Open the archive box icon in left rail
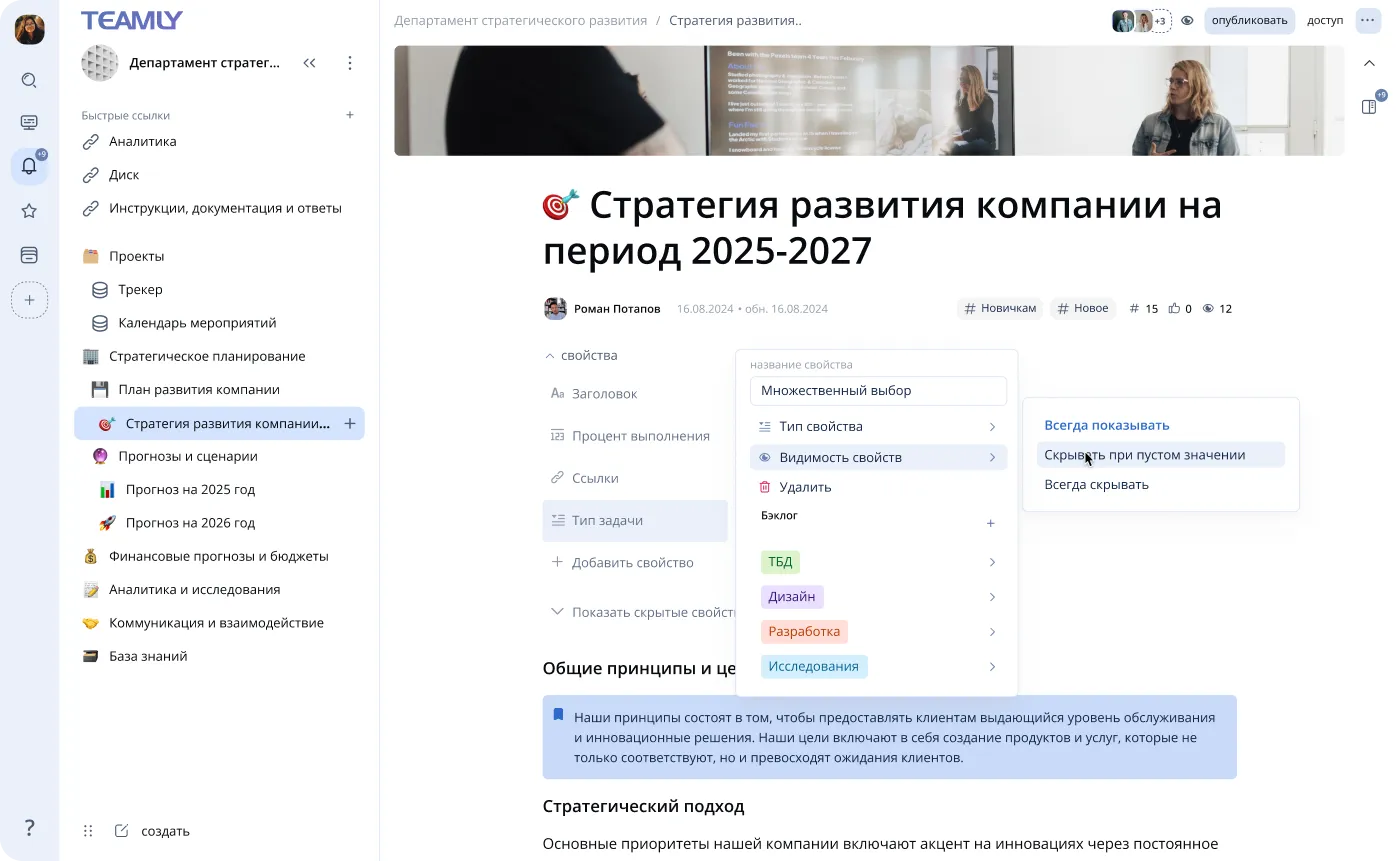Image resolution: width=1400 pixels, height=861 pixels. 29,255
